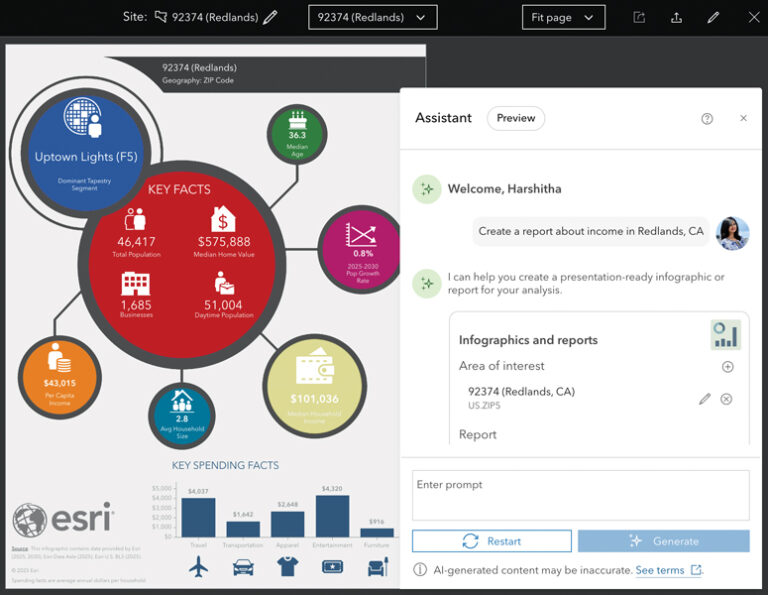768x595 pixels.
Task: Click the Furniture armchair icon
Action: [378, 567]
